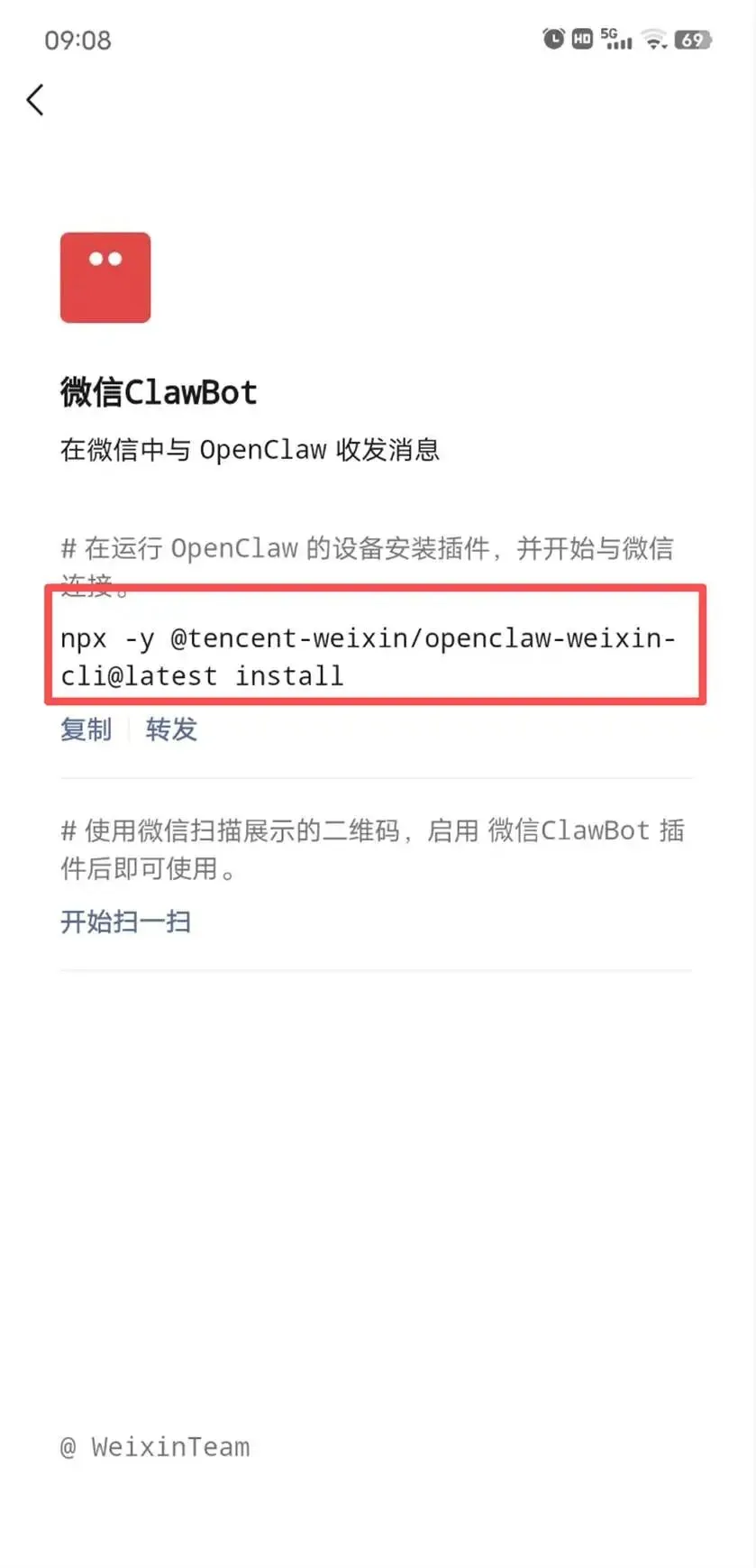Select the npx install command text

368,657
